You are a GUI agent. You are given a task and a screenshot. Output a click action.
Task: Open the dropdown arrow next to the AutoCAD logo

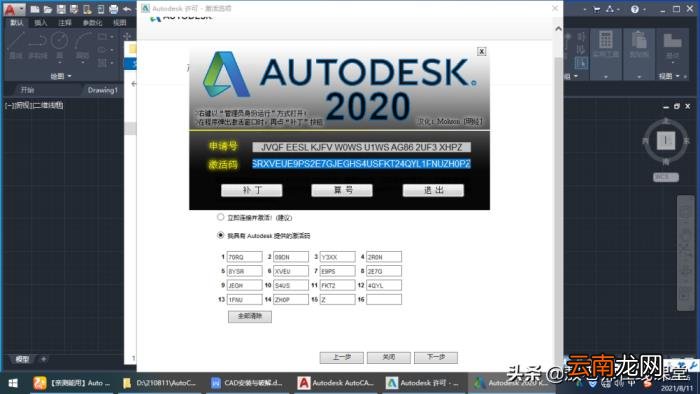[21, 9]
